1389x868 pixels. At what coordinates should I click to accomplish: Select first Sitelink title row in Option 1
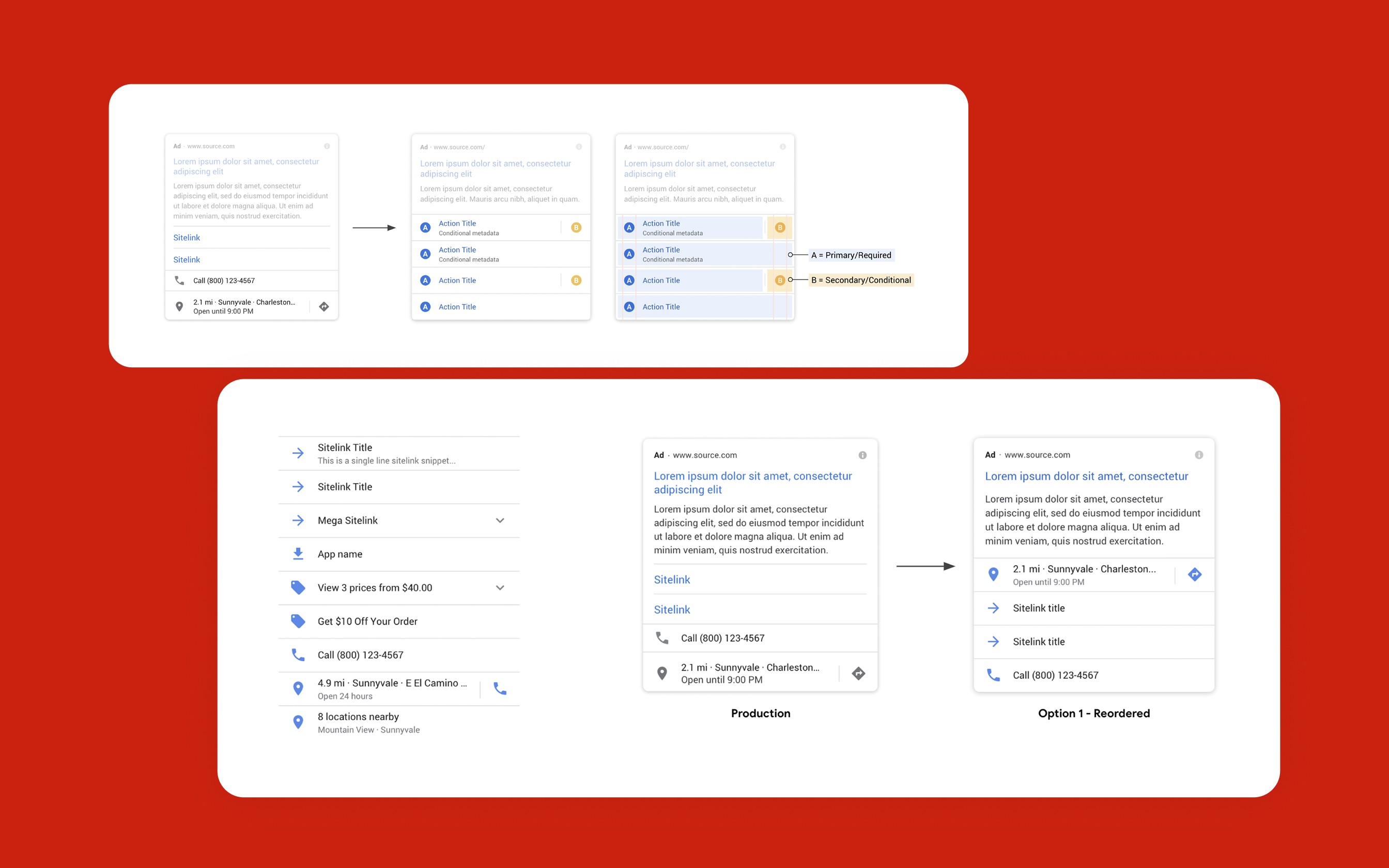[x=1038, y=608]
